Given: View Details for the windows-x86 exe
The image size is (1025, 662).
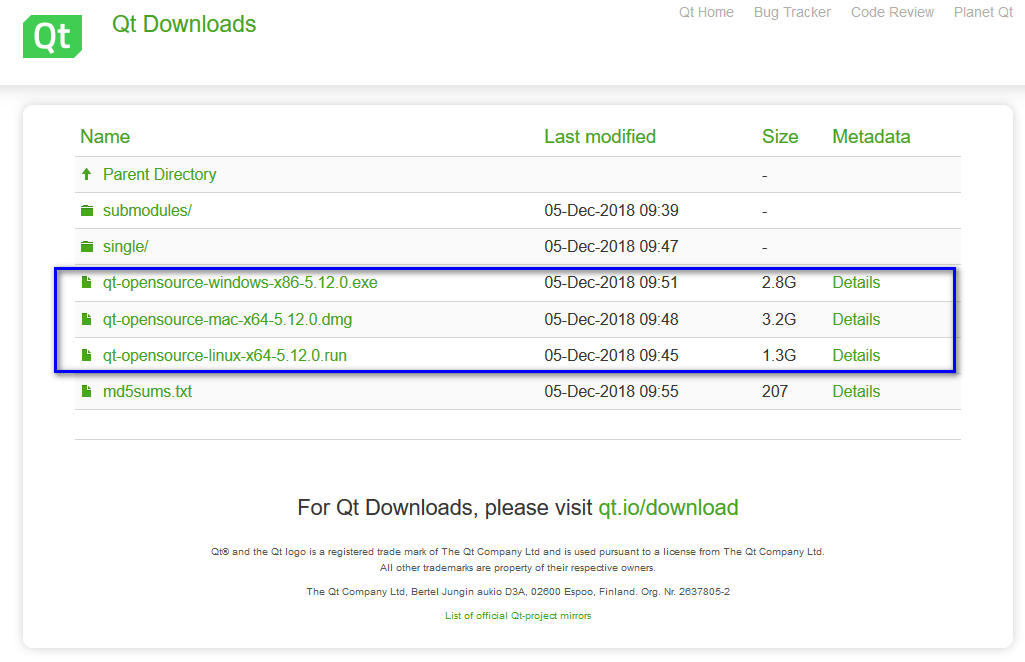Looking at the screenshot, I should 856,282.
